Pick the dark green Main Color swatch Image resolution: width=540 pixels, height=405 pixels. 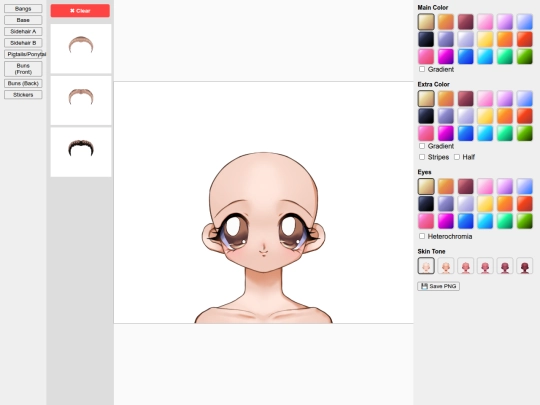coord(525,56)
